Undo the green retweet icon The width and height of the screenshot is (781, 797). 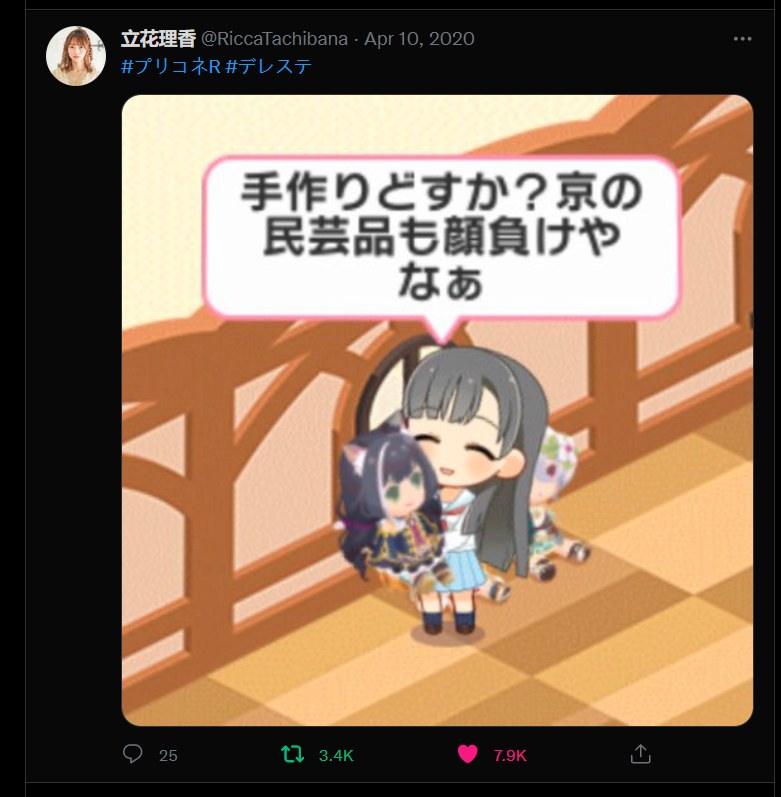coord(293,754)
